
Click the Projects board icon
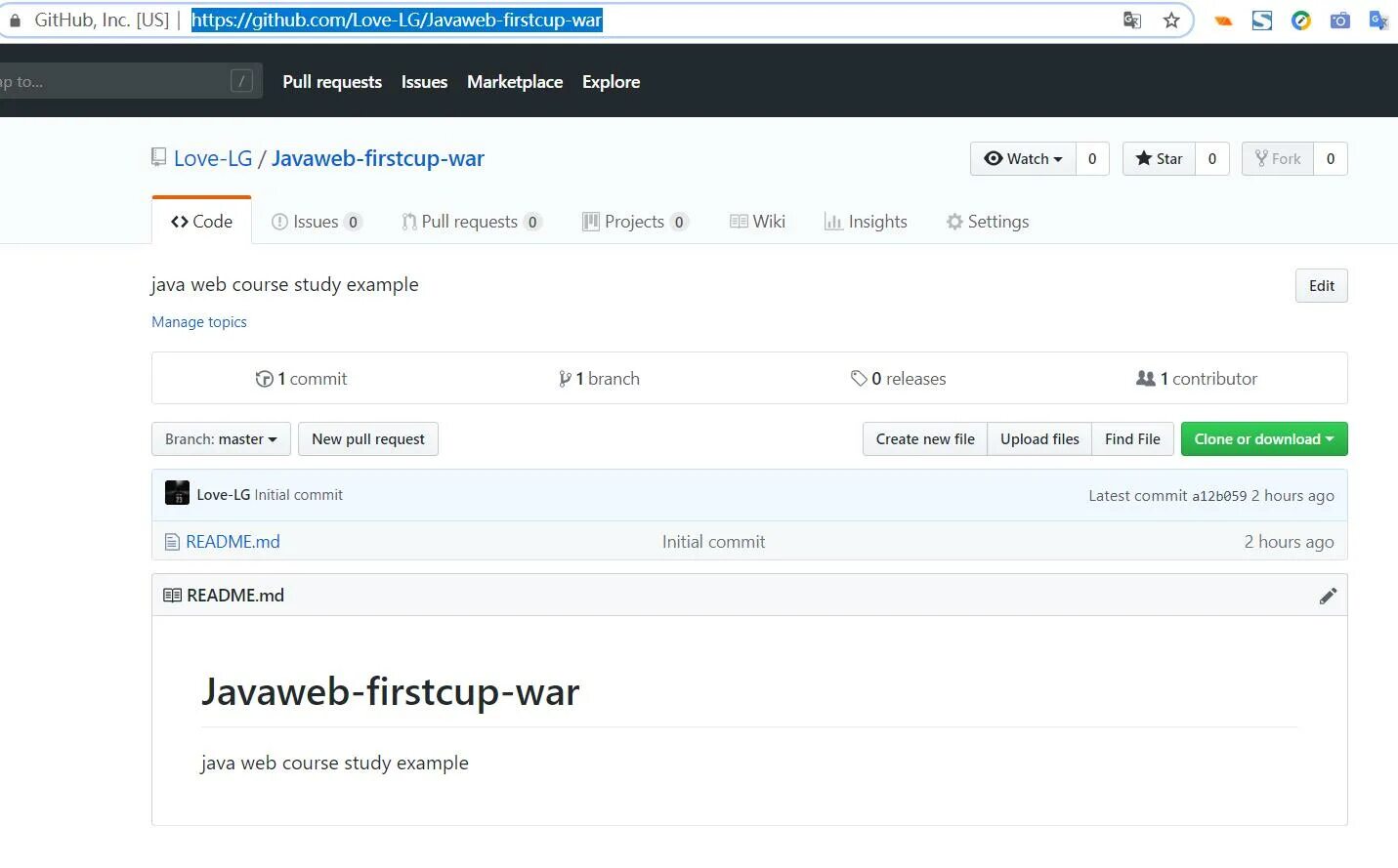tap(590, 222)
